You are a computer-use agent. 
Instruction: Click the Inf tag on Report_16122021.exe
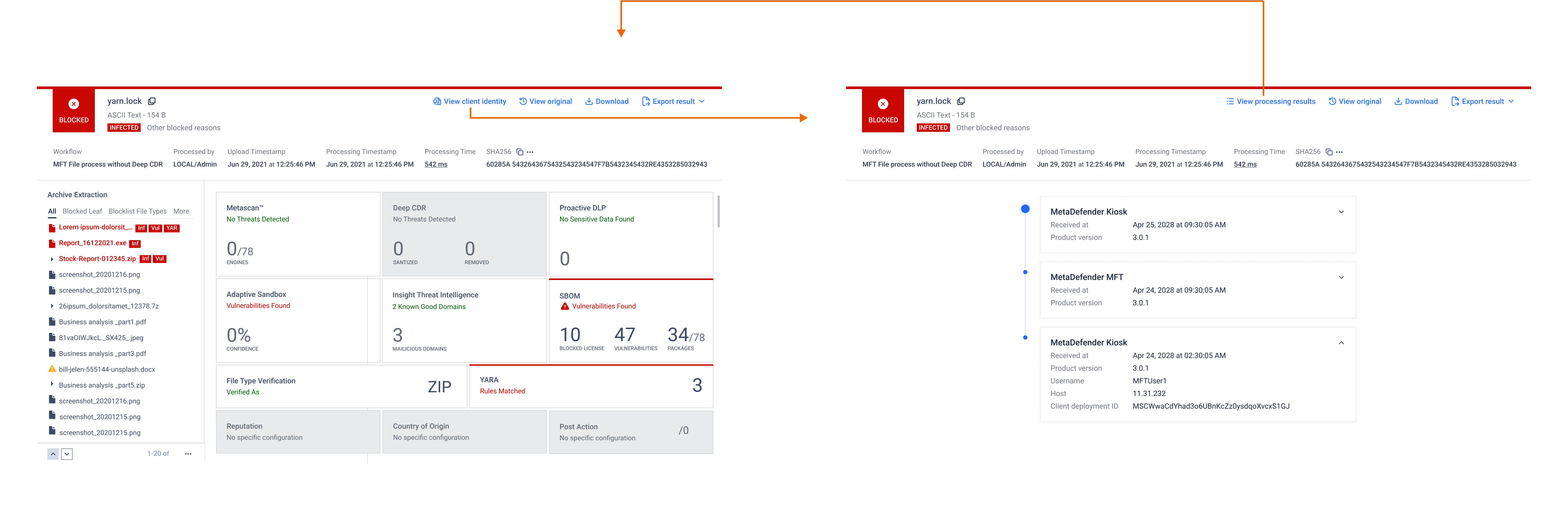(135, 244)
